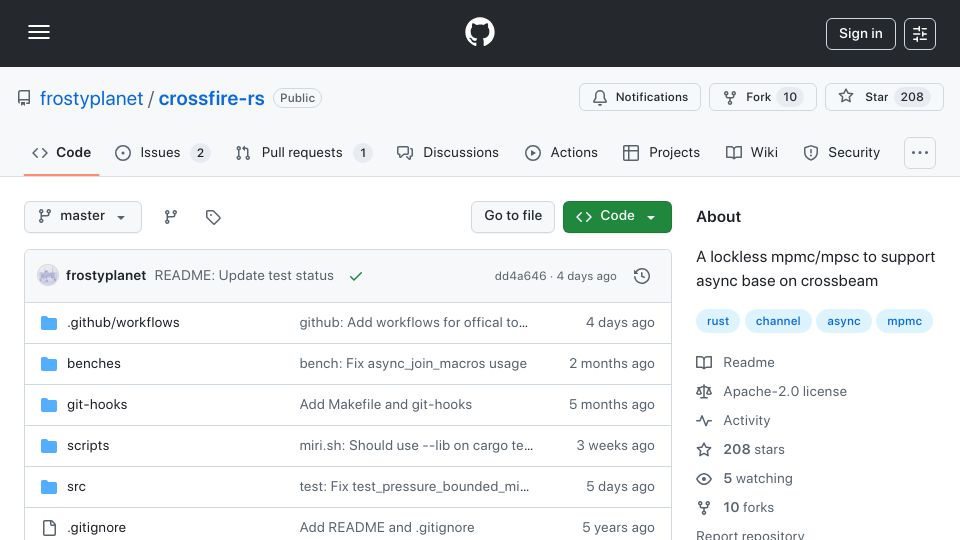The height and width of the screenshot is (540, 960).
Task: Open the Readme link in About
Action: tap(735, 362)
